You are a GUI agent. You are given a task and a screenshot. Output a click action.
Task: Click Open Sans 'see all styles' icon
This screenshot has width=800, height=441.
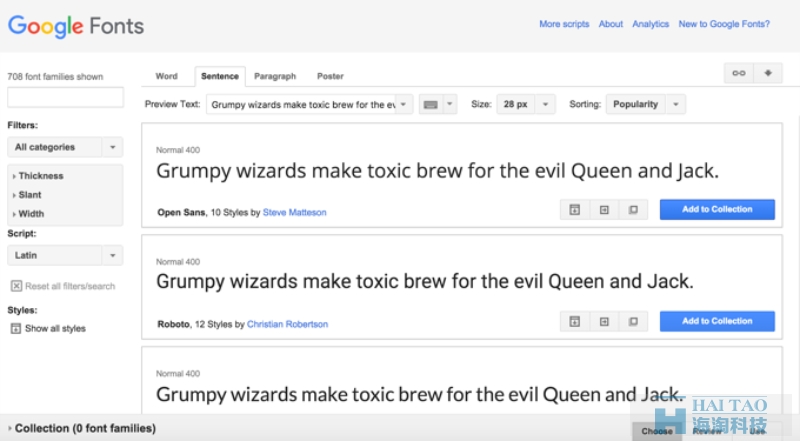574,210
